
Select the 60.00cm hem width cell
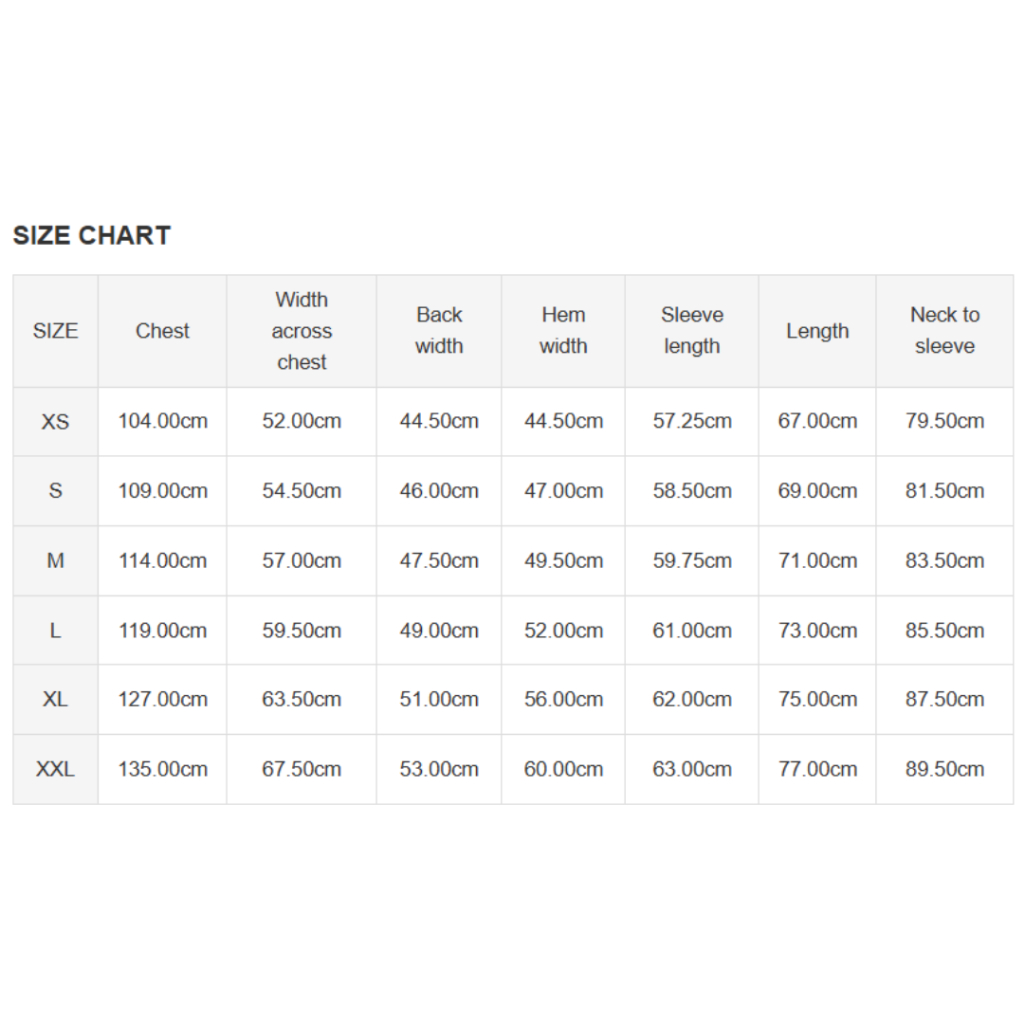click(x=563, y=769)
